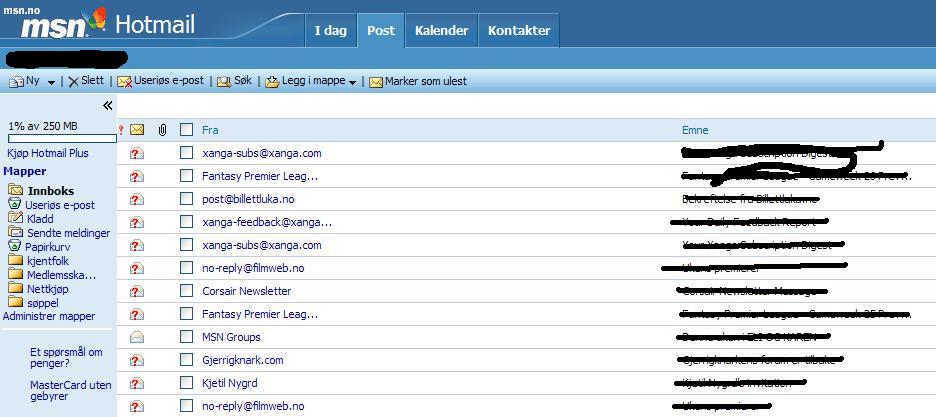Screen dimensions: 936x417
Task: Click the storage usage bar
Action: [62, 138]
